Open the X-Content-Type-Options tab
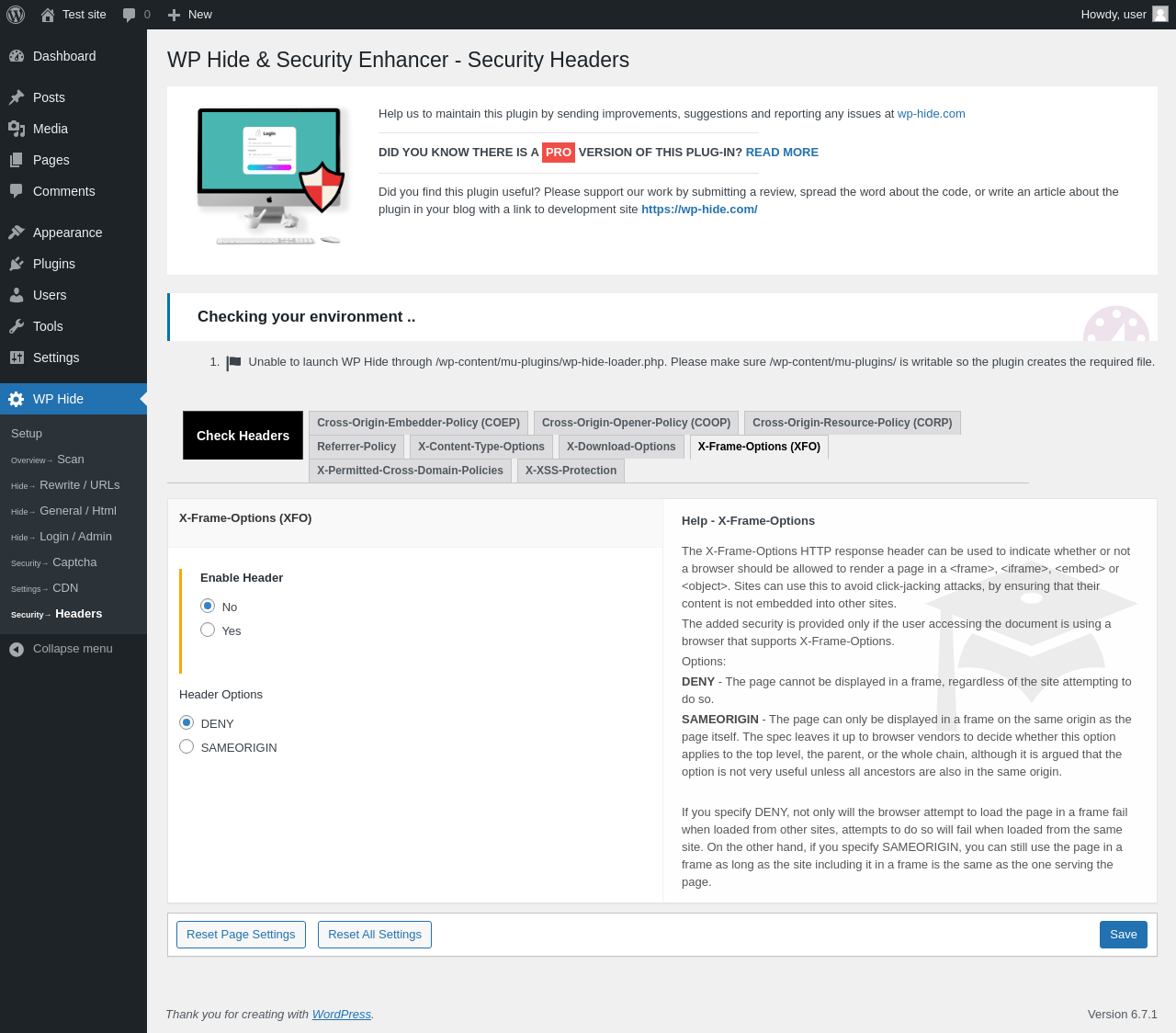This screenshot has width=1176, height=1033. click(481, 447)
